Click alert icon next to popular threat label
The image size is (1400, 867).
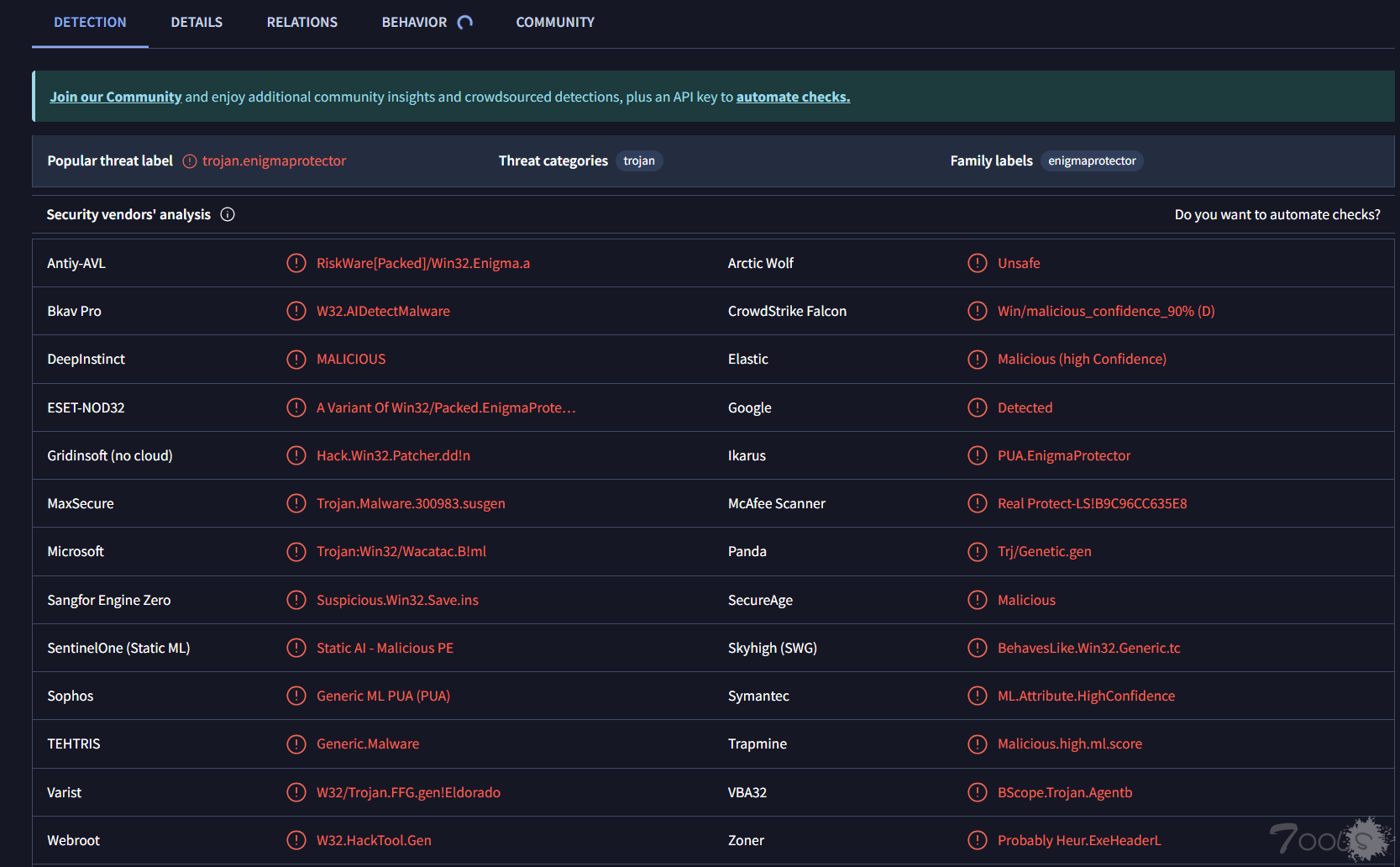tap(190, 161)
